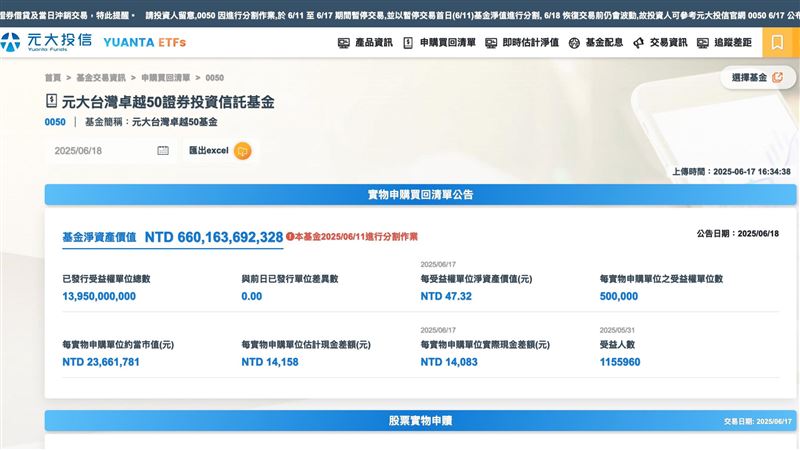The height and width of the screenshot is (450, 800).
Task: Open the 產品資訊 menu
Action: point(372,43)
